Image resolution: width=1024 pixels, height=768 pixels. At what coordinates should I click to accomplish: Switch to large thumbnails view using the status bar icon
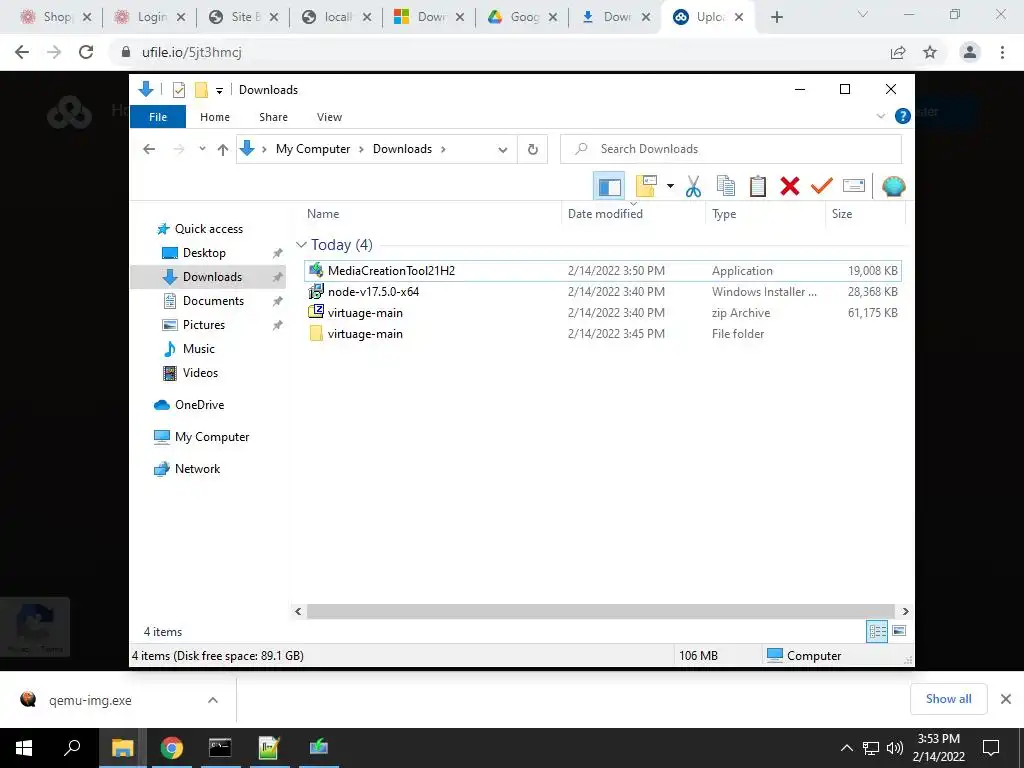(x=899, y=631)
